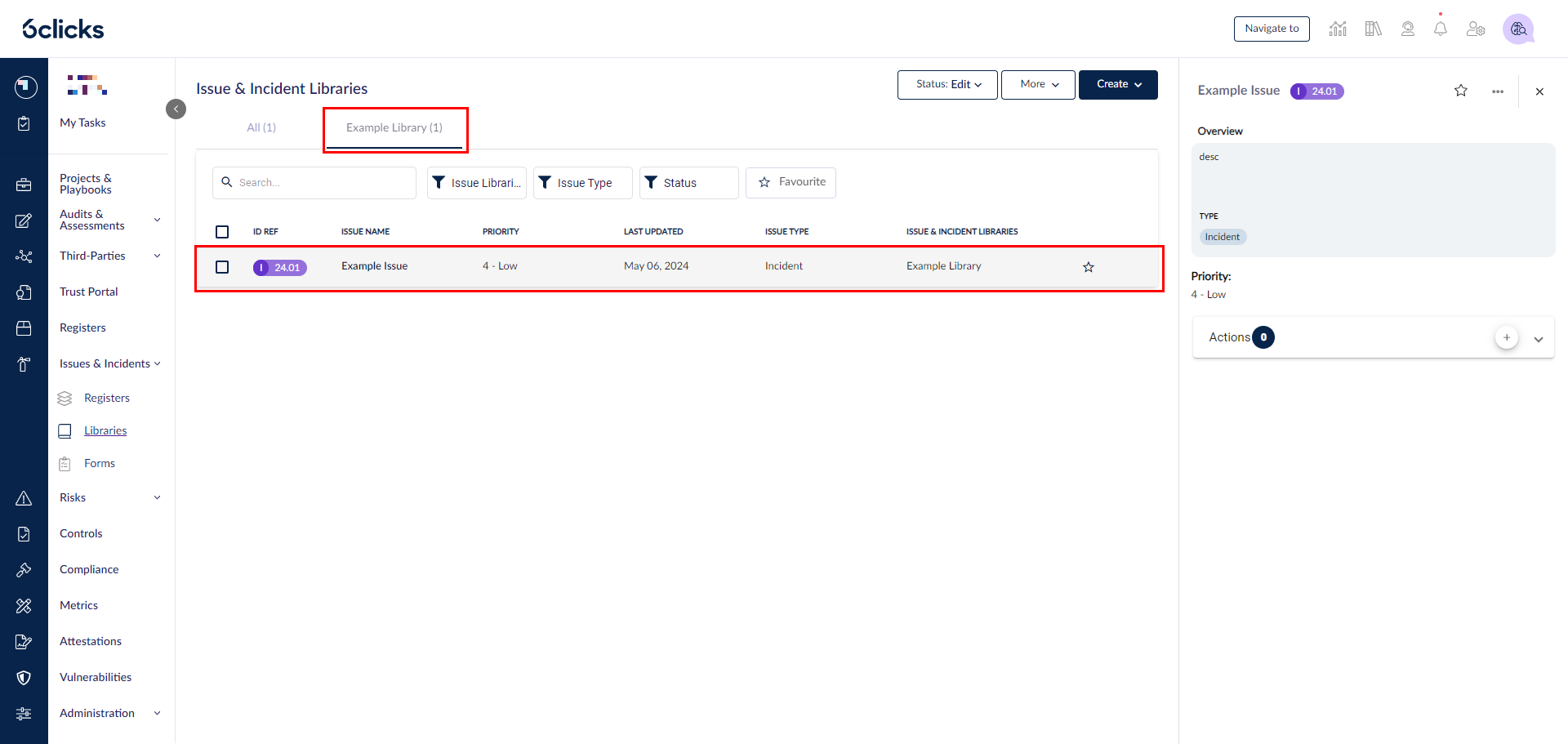Click the Audits pencil icon in rail
This screenshot has height=744, width=1568.
[24, 221]
